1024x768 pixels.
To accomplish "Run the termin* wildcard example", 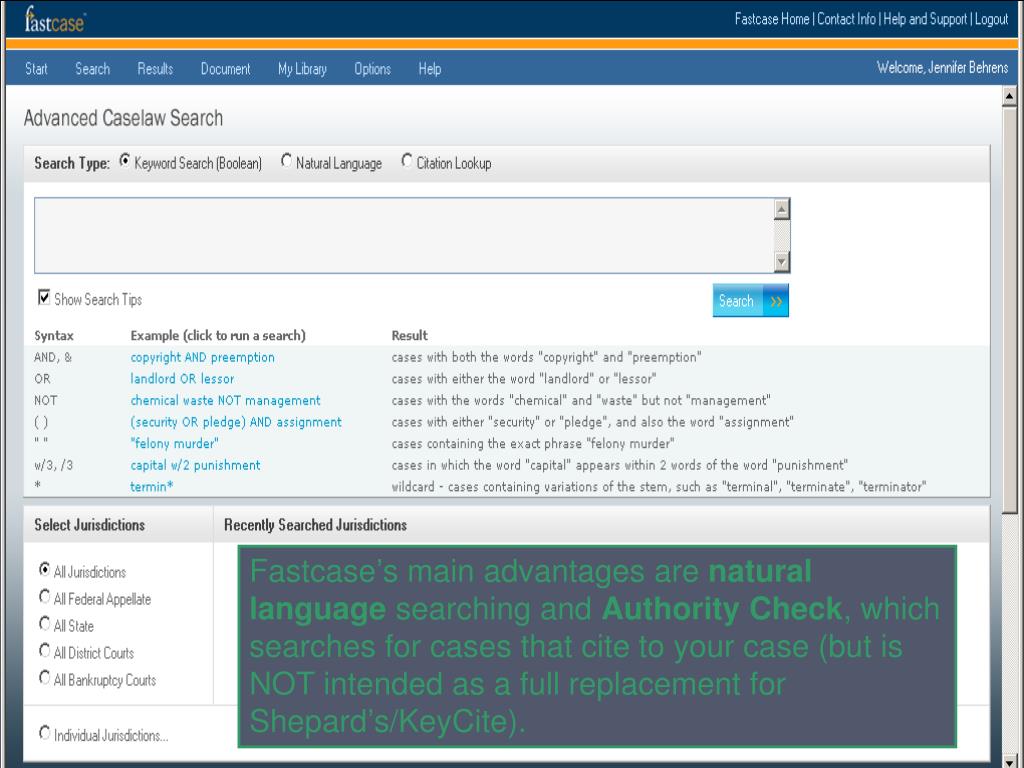I will 152,487.
